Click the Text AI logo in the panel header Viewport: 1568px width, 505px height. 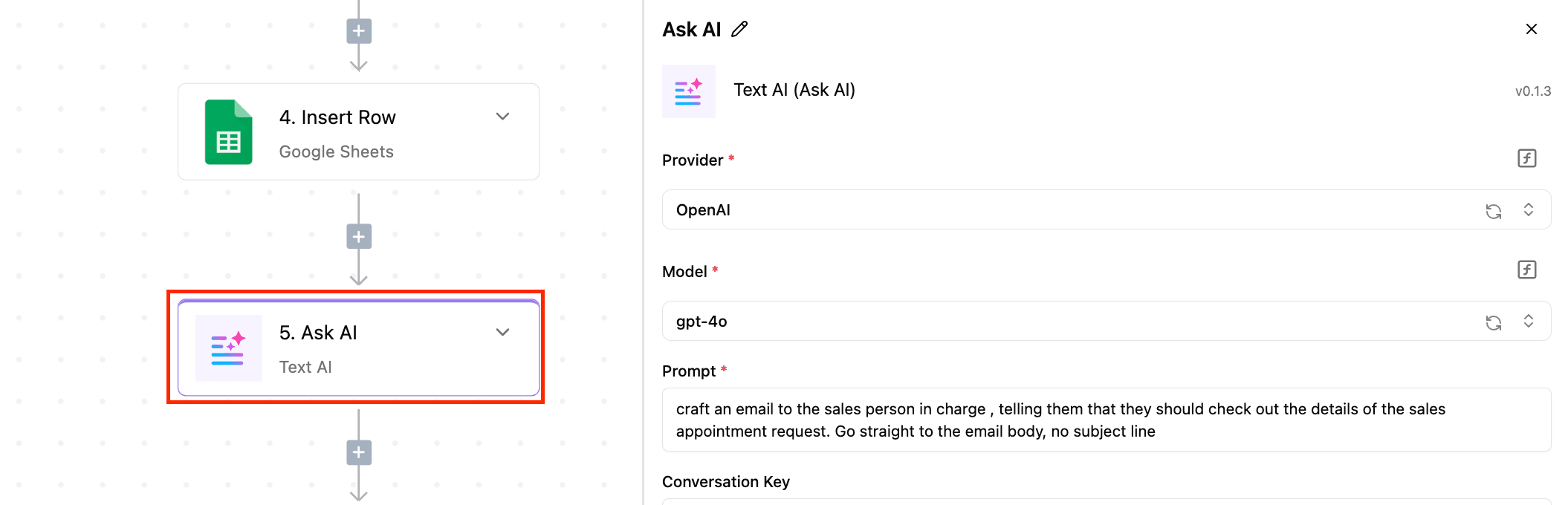689,91
